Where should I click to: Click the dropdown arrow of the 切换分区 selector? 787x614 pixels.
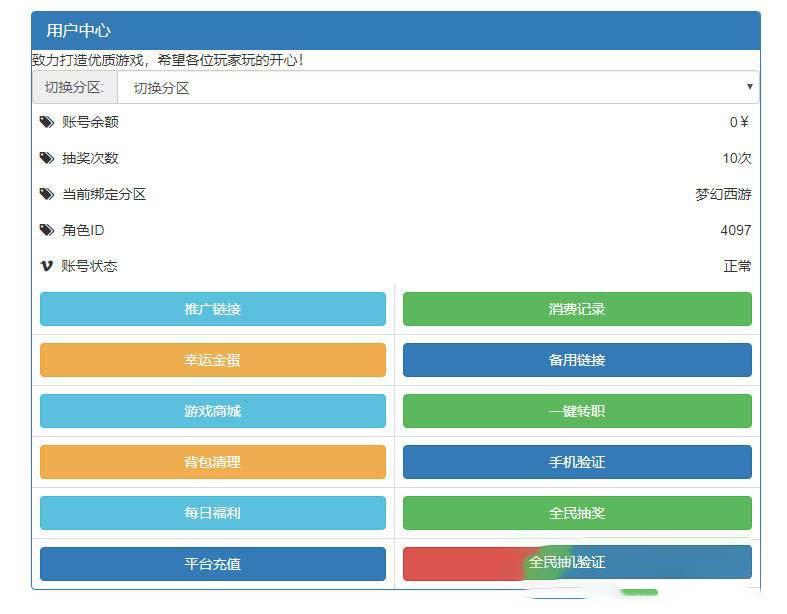click(749, 87)
